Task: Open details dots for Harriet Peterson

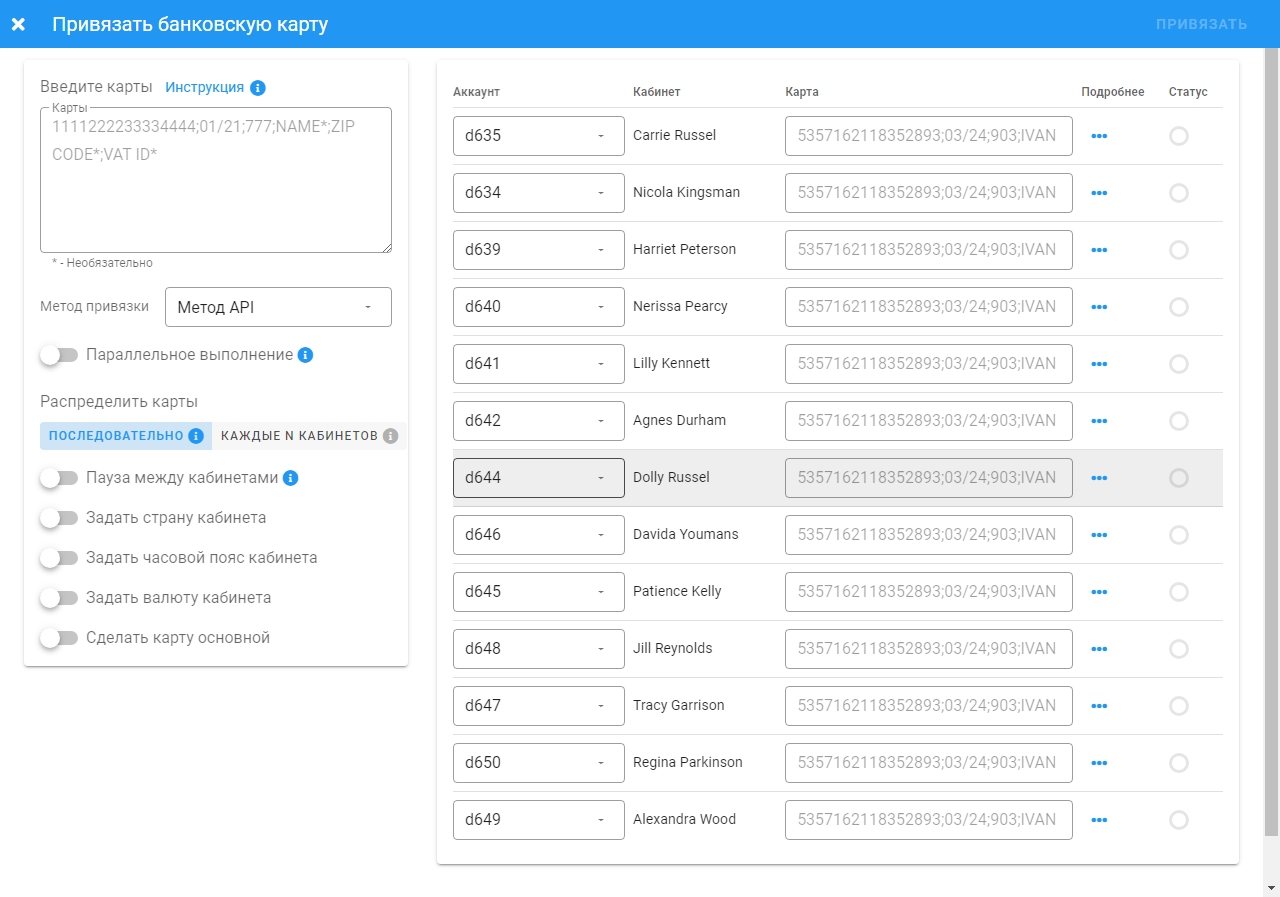Action: point(1100,250)
